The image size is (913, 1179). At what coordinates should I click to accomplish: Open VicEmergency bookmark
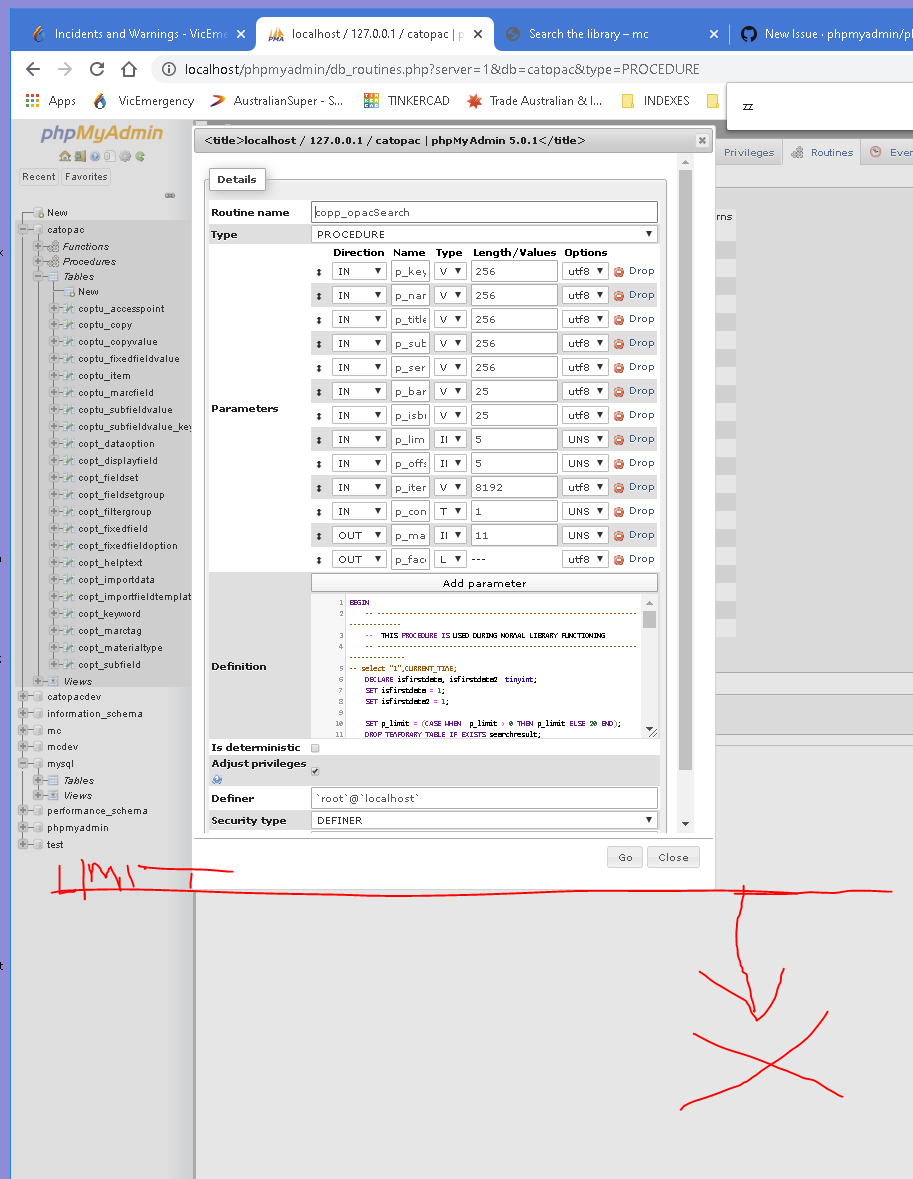(144, 101)
